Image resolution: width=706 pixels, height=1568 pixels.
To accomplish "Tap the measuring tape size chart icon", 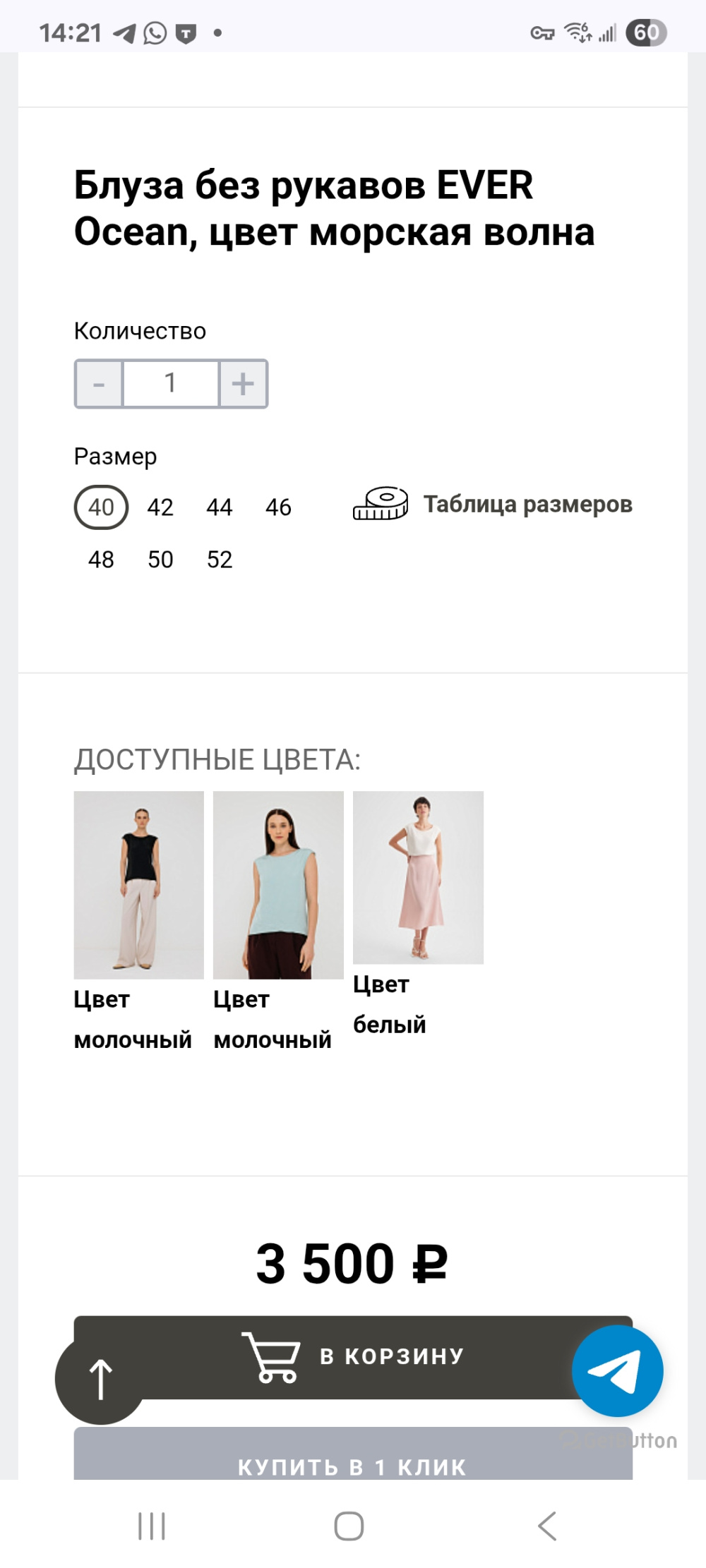I will pos(381,504).
